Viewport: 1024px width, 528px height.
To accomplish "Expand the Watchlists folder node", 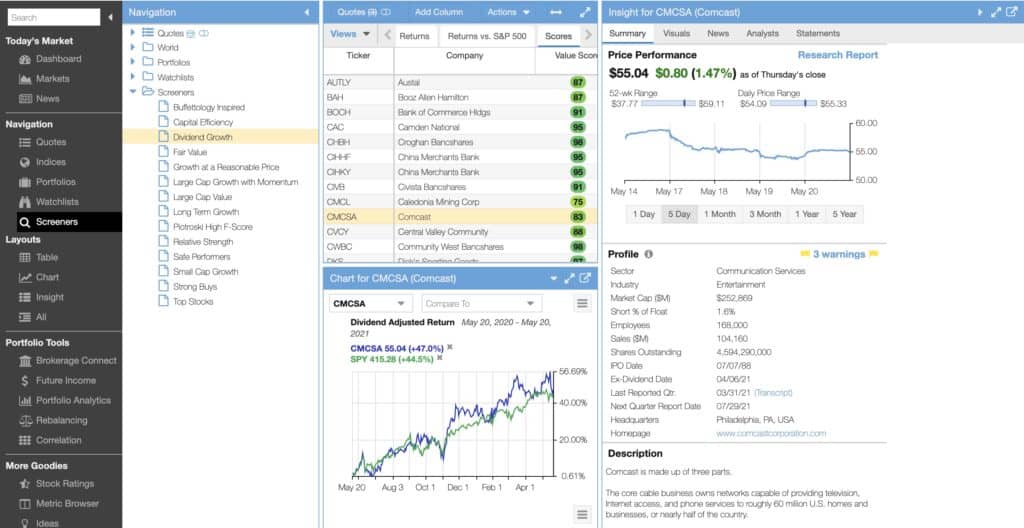I will point(133,77).
